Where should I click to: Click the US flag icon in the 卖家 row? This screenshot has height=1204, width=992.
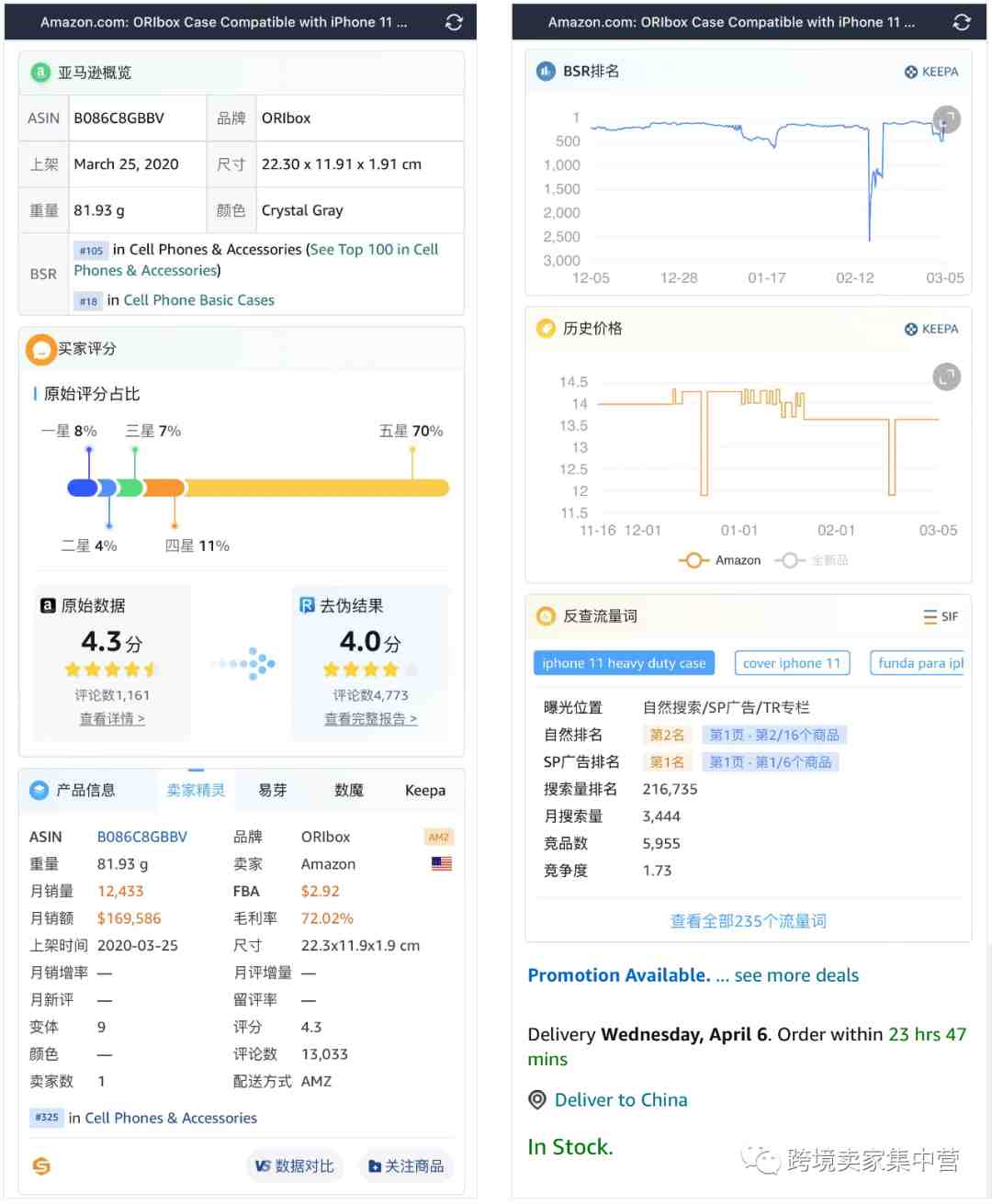pyautogui.click(x=442, y=864)
